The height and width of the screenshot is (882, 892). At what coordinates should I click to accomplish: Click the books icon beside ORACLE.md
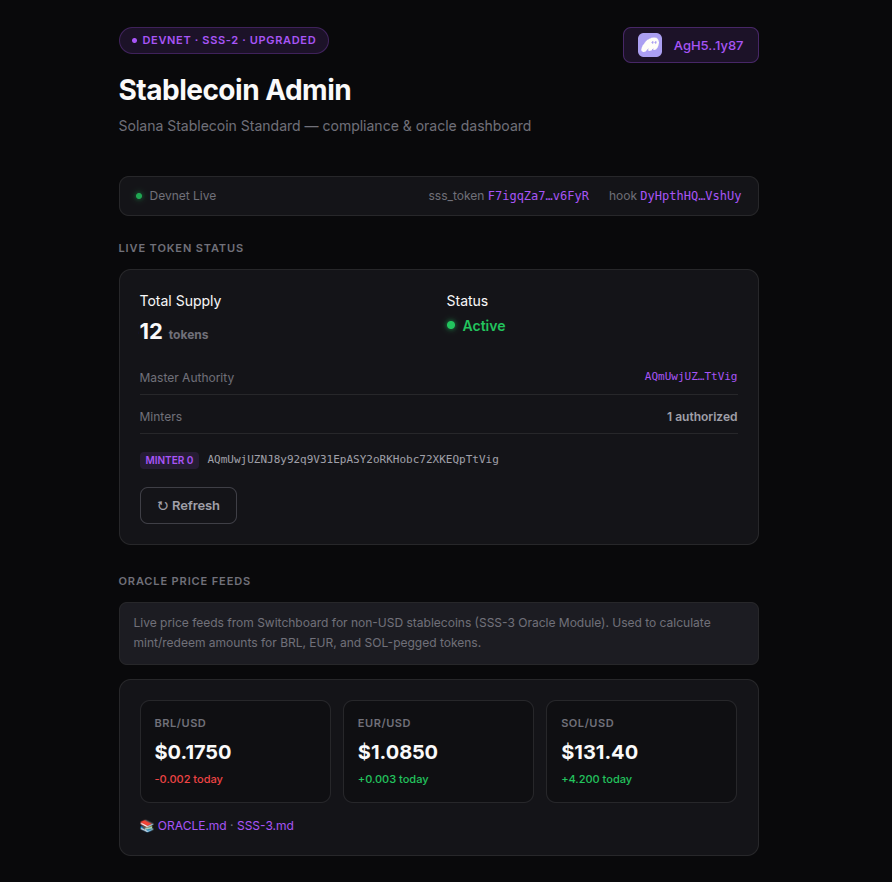[x=147, y=826]
